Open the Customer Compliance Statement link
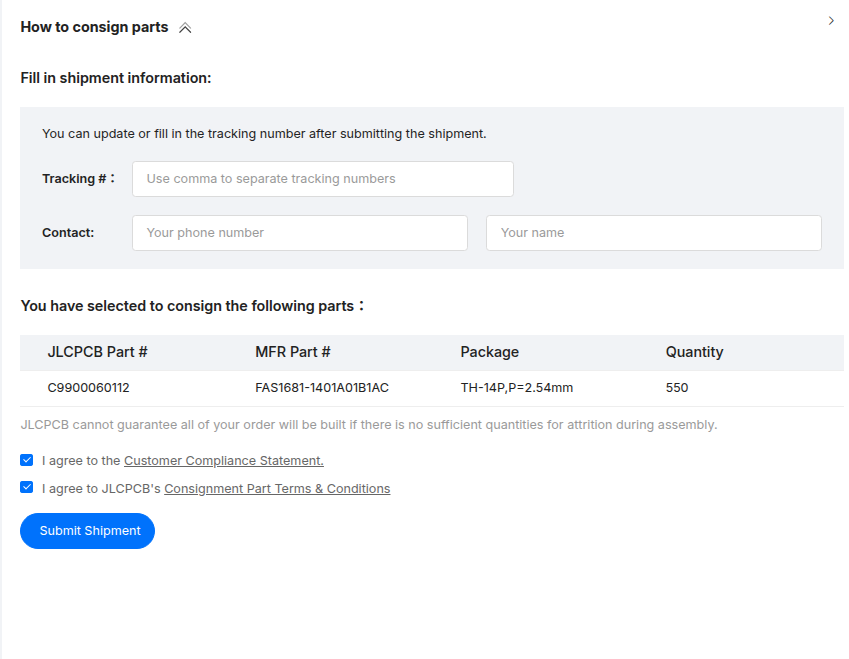Screen dimensions: 849x659 (223, 461)
